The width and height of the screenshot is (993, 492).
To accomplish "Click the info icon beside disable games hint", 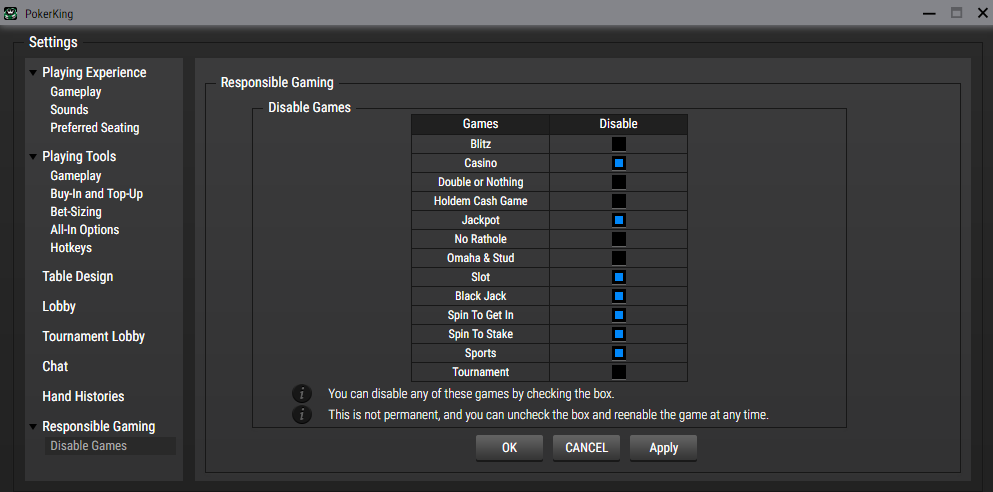I will [x=303, y=394].
